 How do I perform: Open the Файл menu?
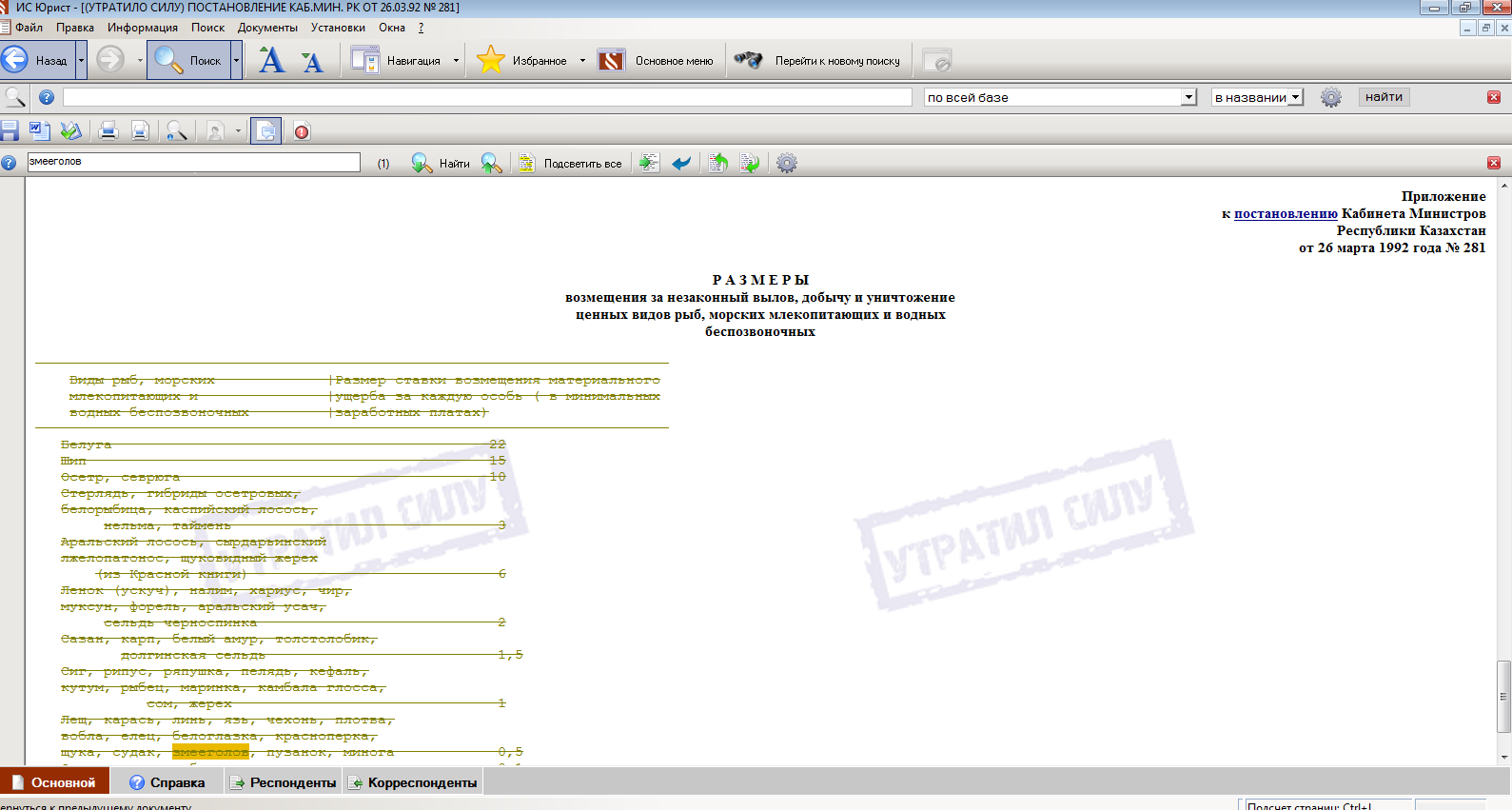(29, 28)
